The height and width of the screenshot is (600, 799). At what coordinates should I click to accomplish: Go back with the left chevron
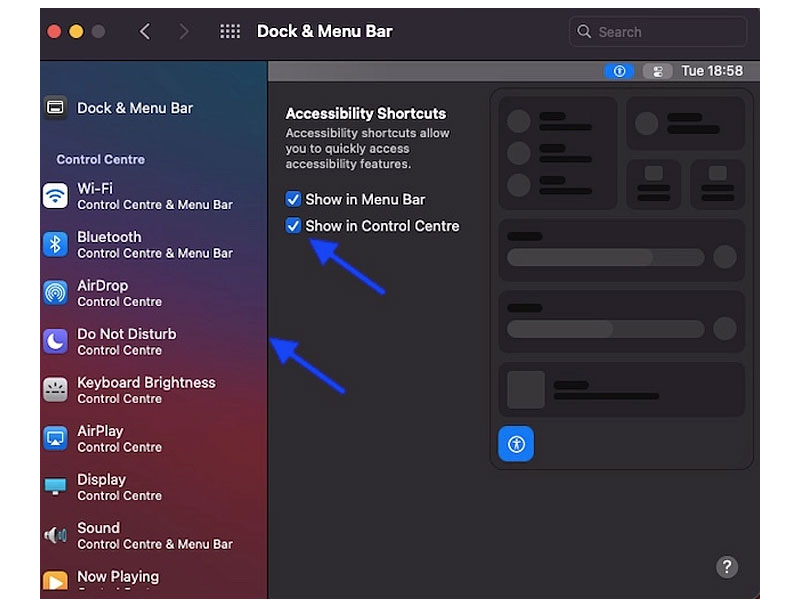pyautogui.click(x=145, y=31)
